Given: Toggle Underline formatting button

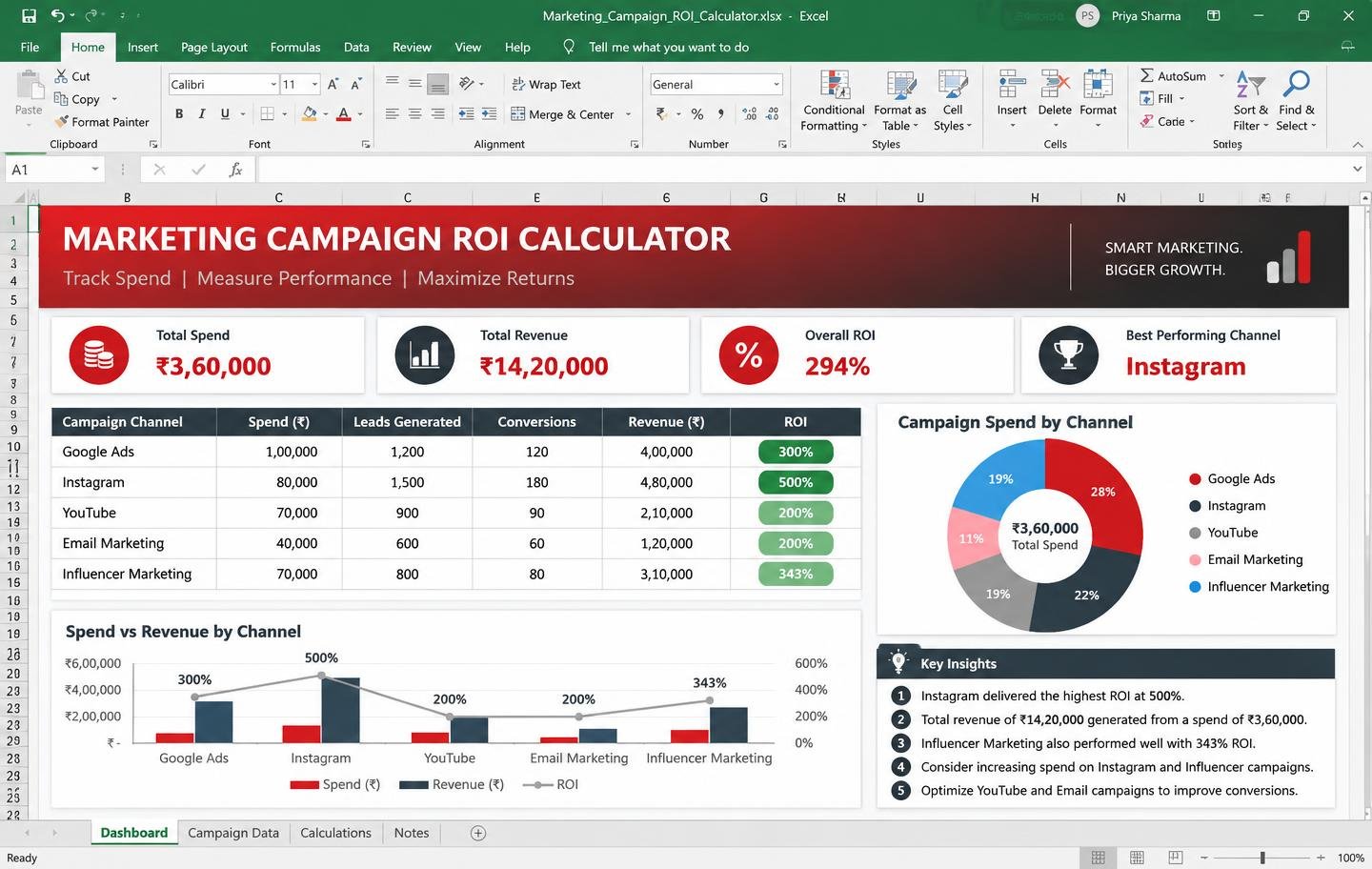Looking at the screenshot, I should (225, 114).
